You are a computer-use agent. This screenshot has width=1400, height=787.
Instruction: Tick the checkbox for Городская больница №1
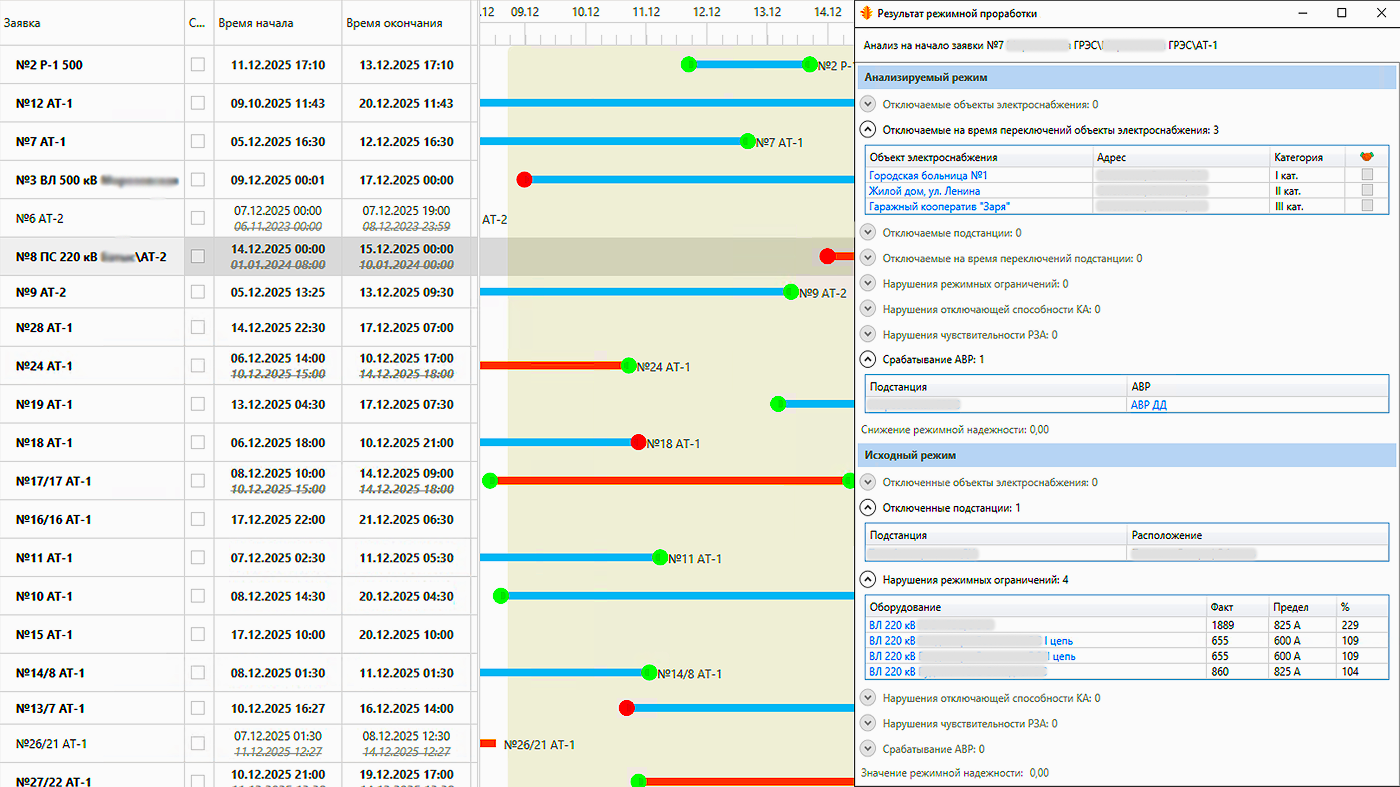point(1367,176)
